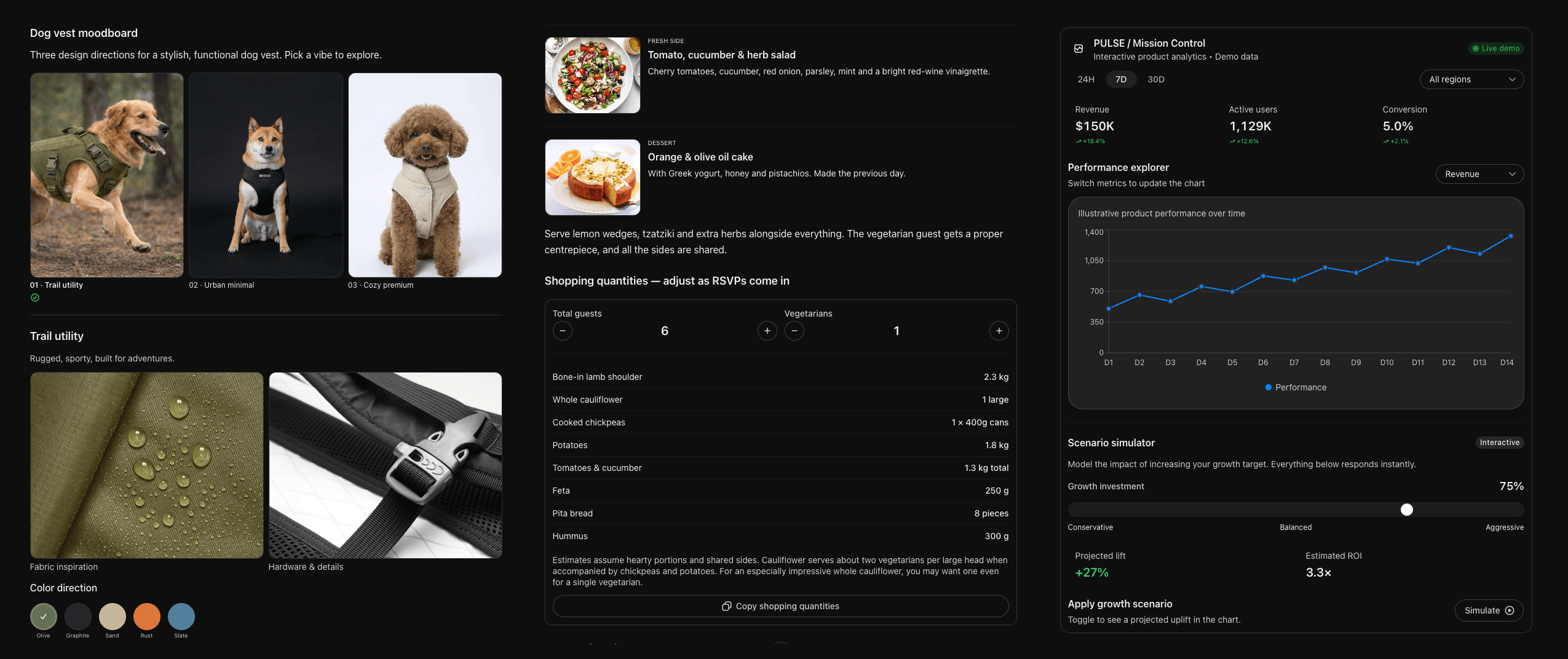The image size is (1568, 659).
Task: Select the 24H time range
Action: [1086, 79]
